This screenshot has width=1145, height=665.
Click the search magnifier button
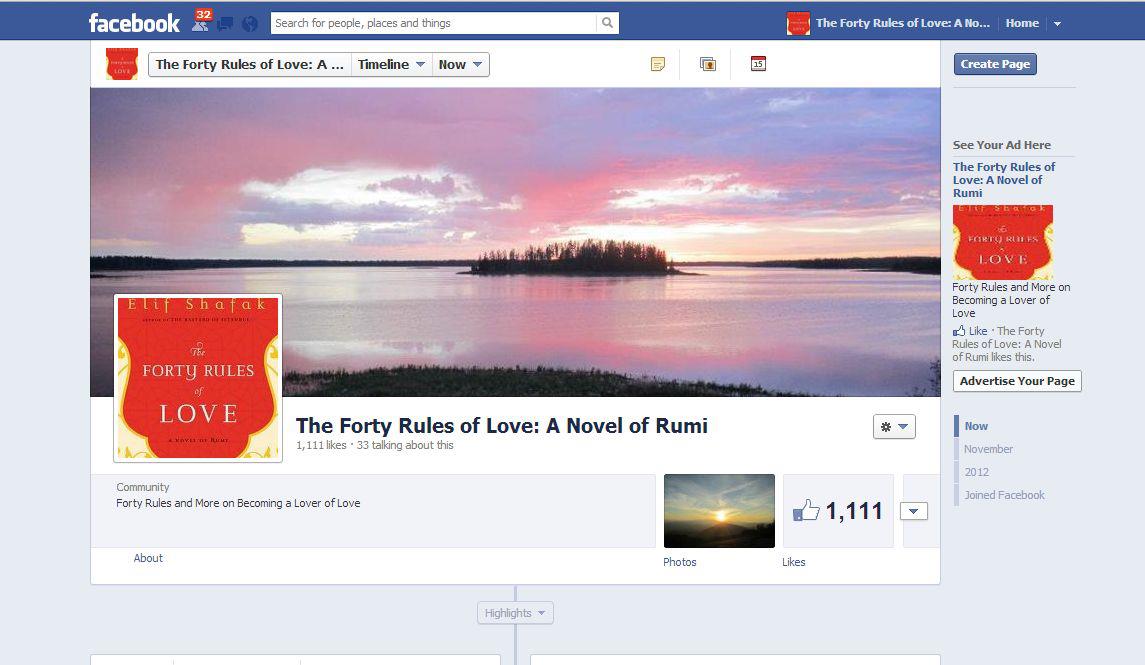(x=607, y=23)
